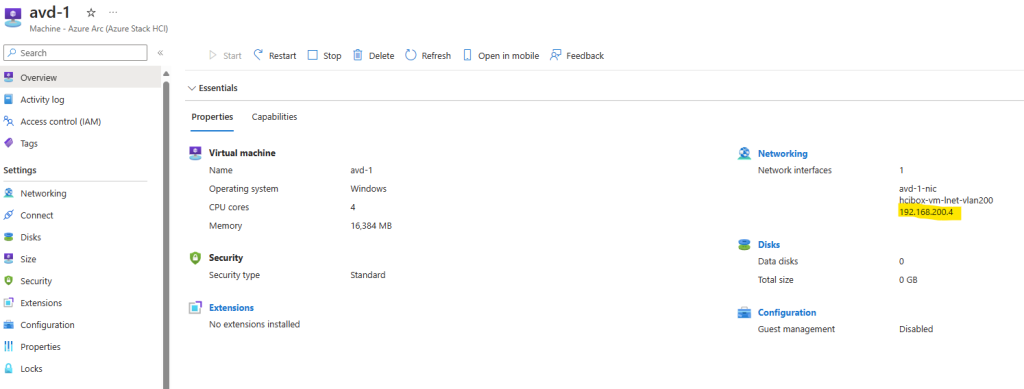Click the Configuration toolbox sidebar icon
Viewport: 1024px width, 389px height.
pos(8,325)
